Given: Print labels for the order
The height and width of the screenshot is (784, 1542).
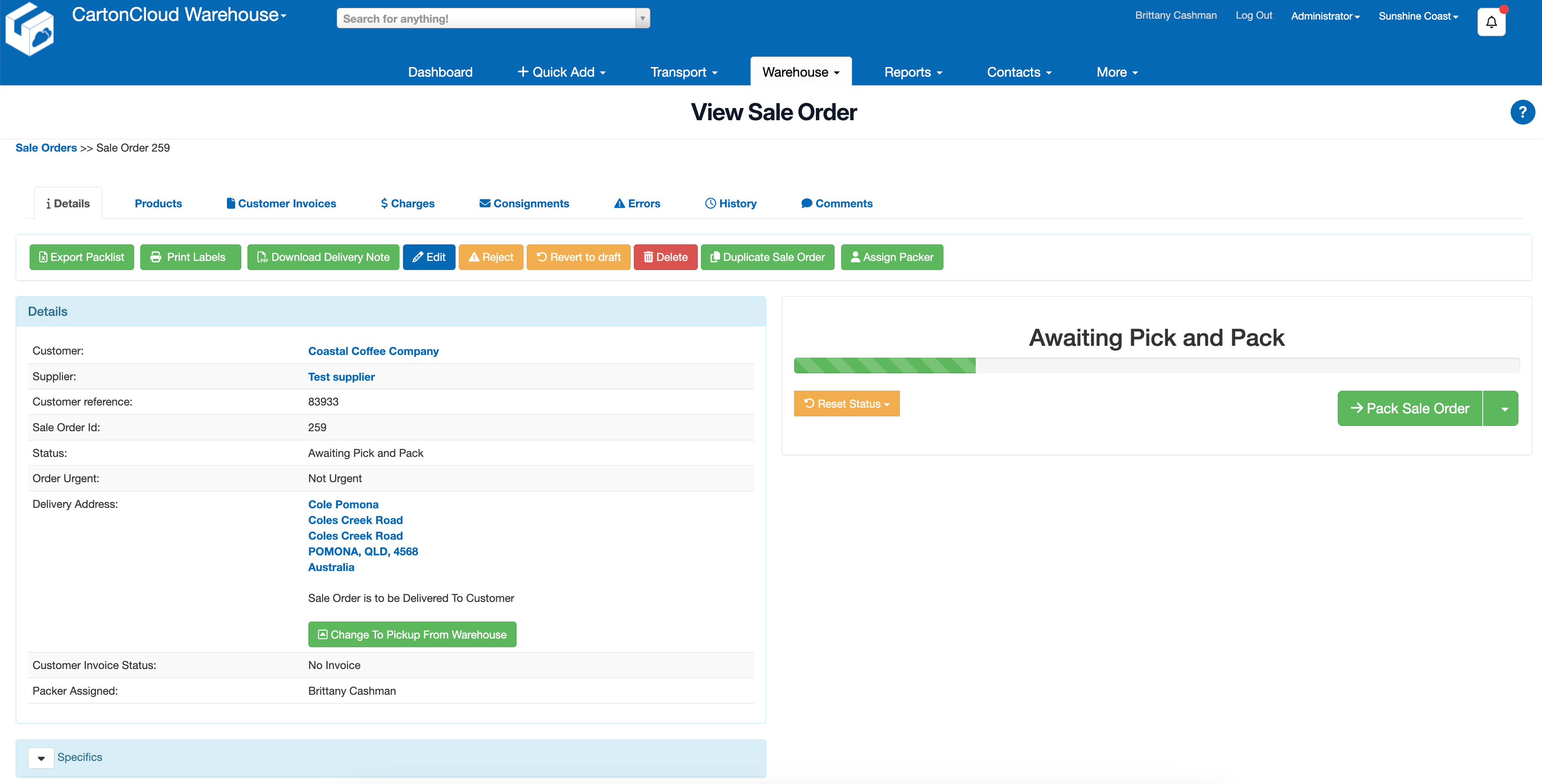Looking at the screenshot, I should tap(190, 257).
